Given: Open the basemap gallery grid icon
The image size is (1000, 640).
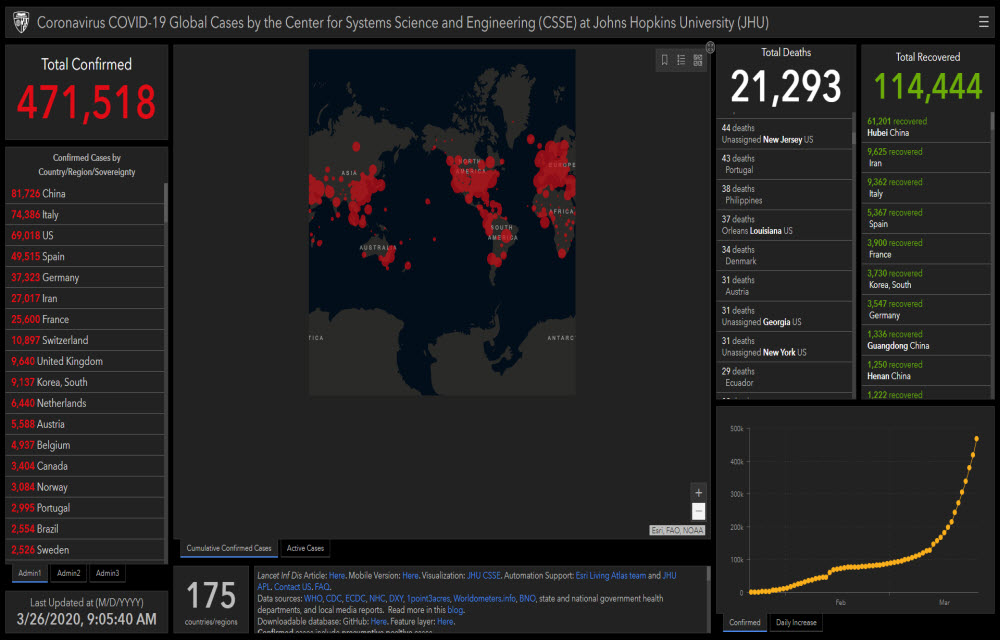Looking at the screenshot, I should pos(698,60).
